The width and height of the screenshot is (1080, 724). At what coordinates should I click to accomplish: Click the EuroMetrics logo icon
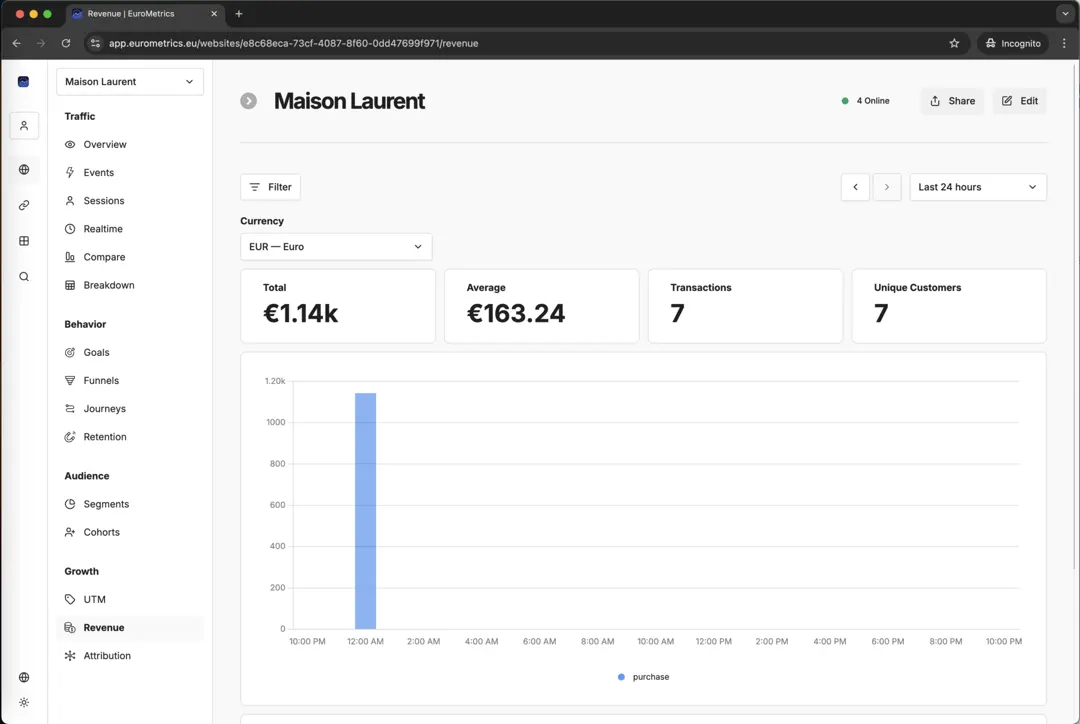pos(23,81)
